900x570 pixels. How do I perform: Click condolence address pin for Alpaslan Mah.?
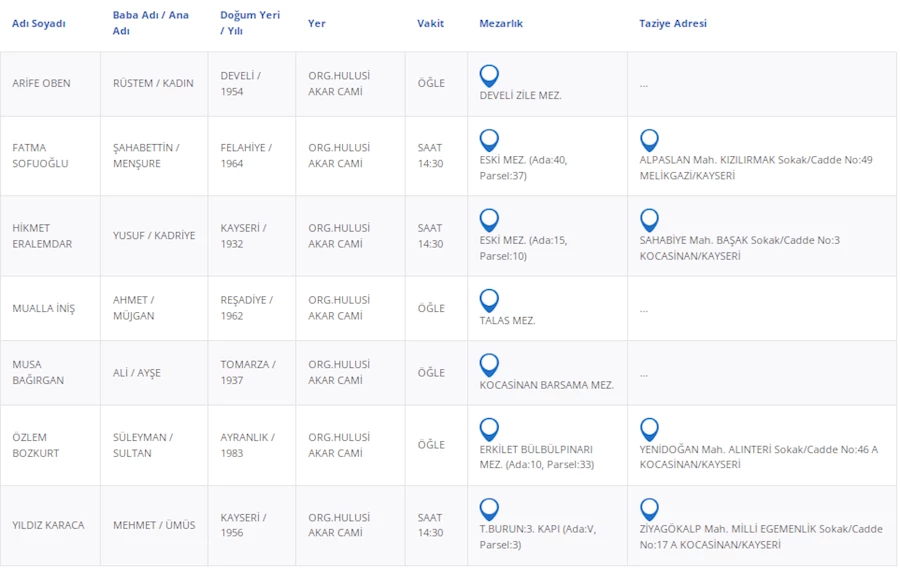649,140
